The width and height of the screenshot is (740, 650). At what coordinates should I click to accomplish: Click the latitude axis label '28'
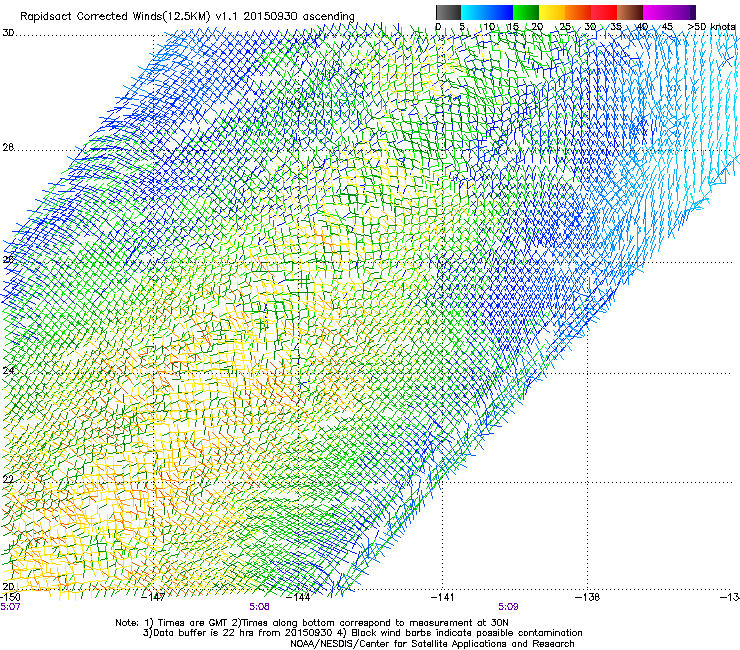click(8, 147)
